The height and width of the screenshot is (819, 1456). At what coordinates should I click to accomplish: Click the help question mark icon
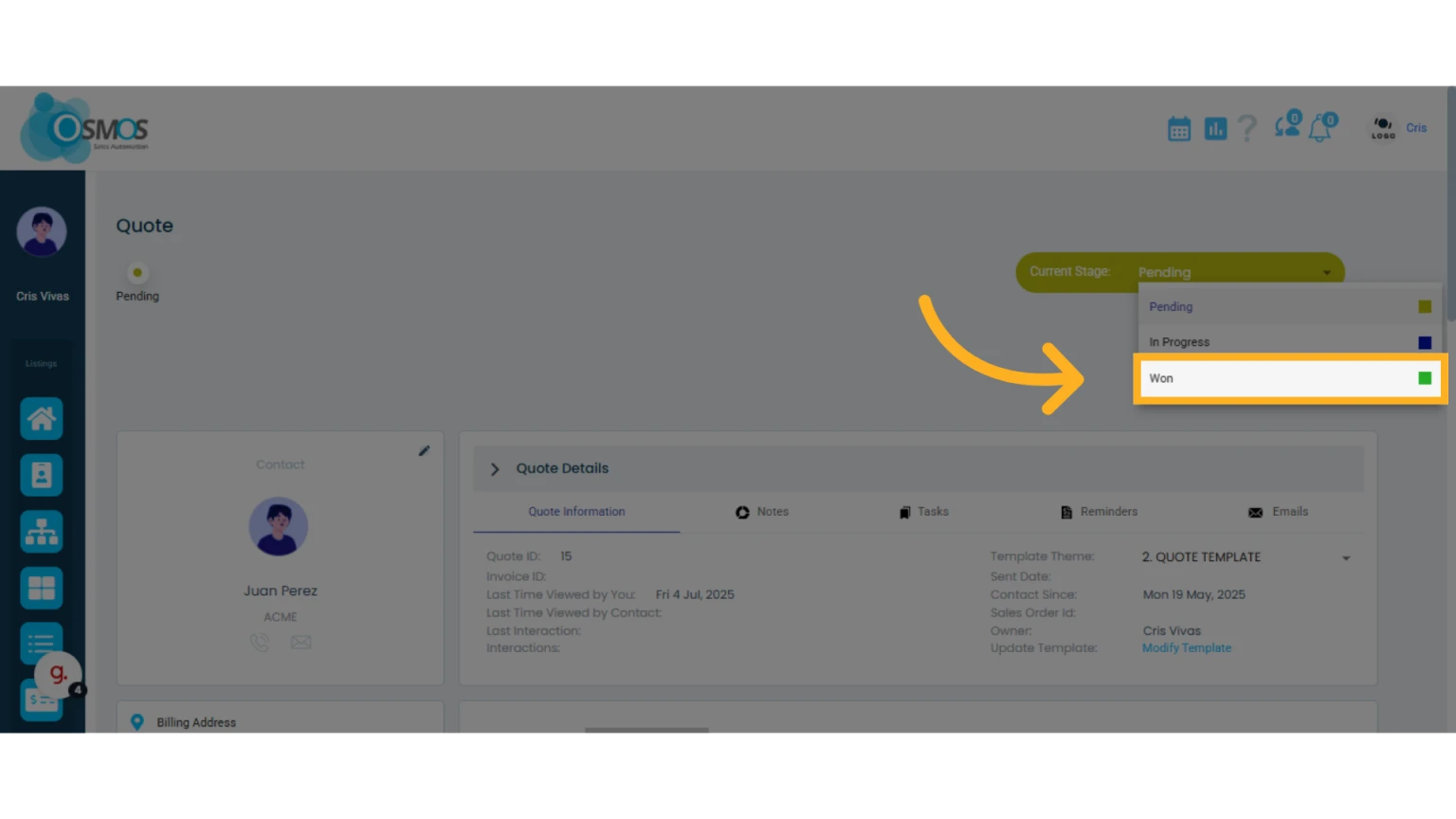coord(1247,128)
